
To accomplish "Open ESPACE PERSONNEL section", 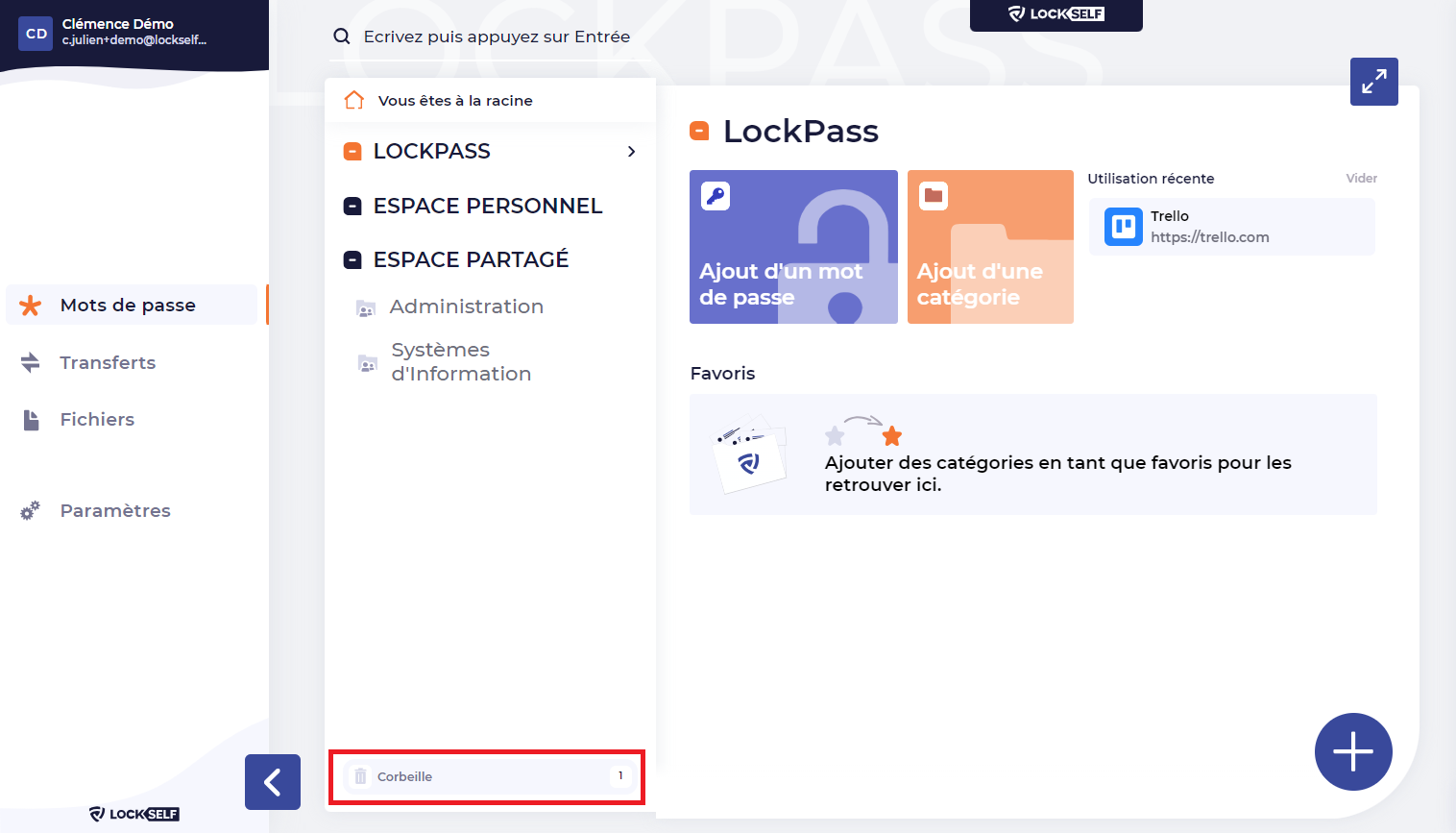I will (488, 206).
